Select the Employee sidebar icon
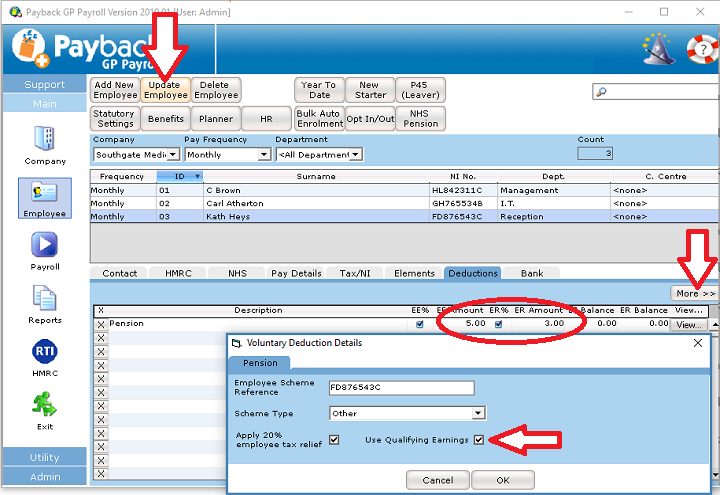Image resolution: width=720 pixels, height=495 pixels. [44, 192]
